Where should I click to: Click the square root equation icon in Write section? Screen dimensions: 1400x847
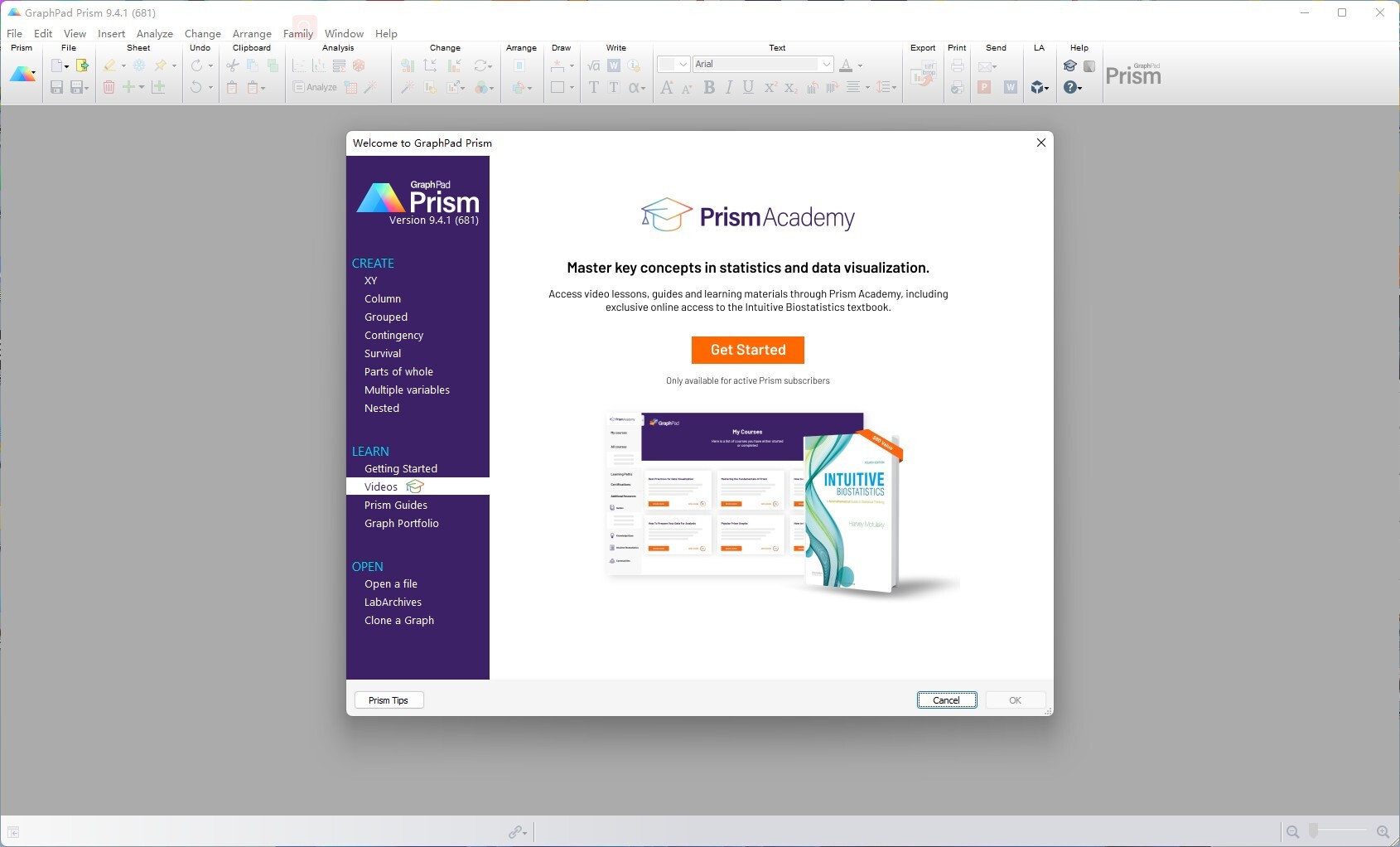coord(593,64)
